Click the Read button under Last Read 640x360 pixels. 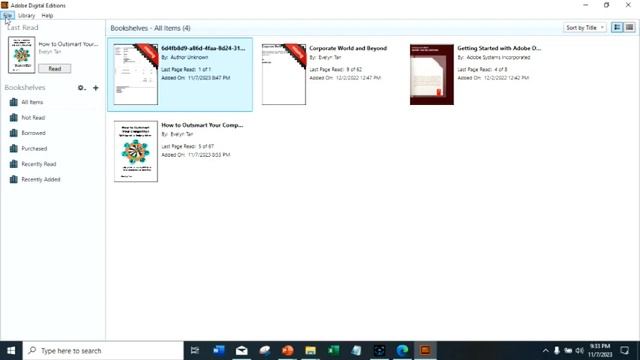point(55,69)
